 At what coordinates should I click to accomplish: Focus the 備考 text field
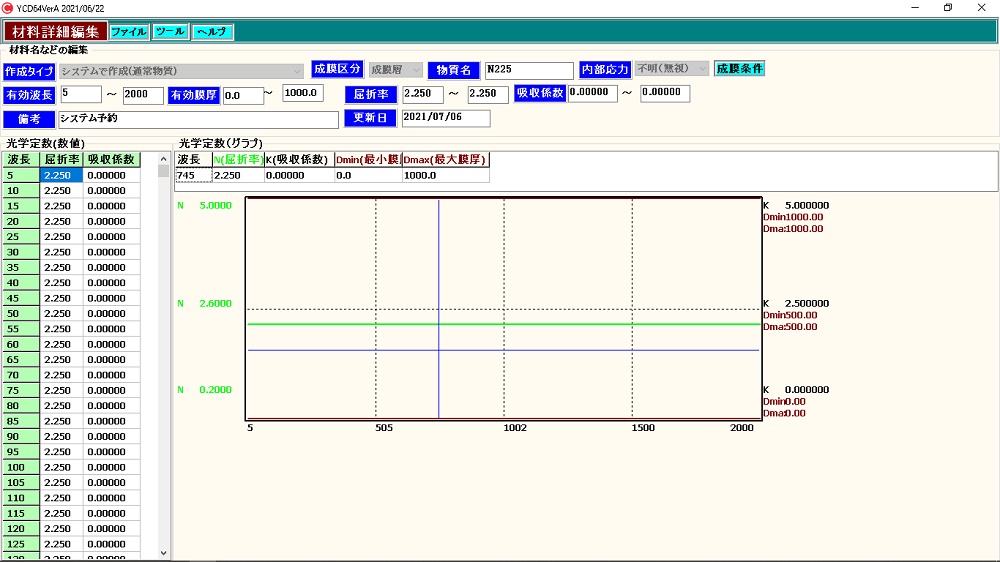(x=198, y=119)
